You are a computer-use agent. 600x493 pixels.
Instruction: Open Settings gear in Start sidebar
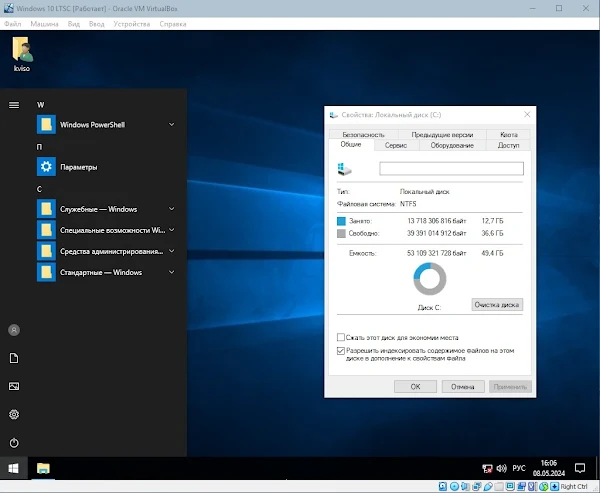tap(14, 414)
